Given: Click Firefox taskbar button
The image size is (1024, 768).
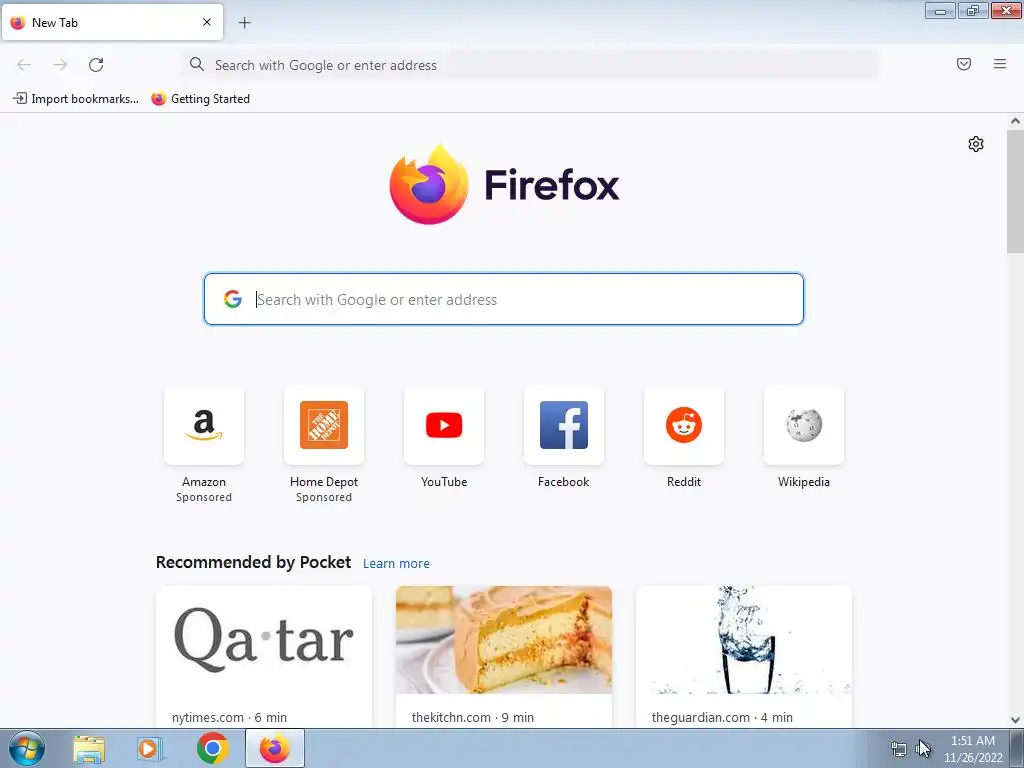Looking at the screenshot, I should (275, 748).
